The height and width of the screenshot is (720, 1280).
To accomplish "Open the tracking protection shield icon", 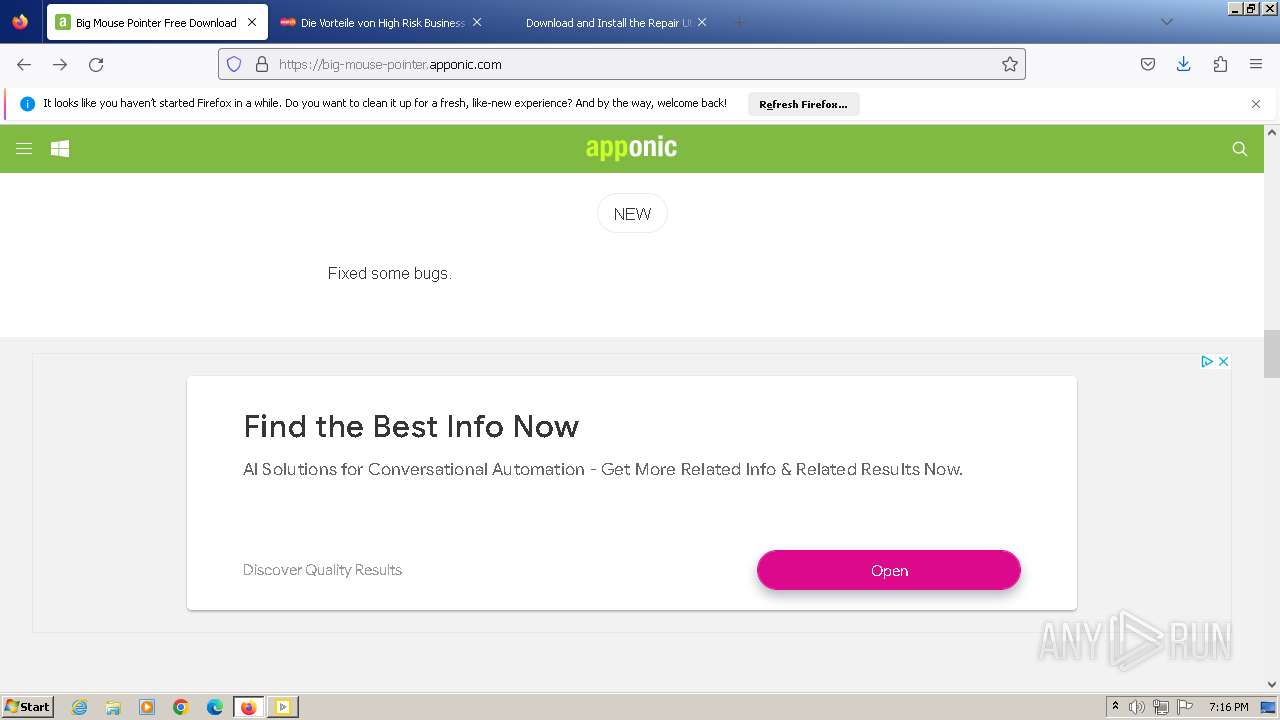I will [234, 64].
